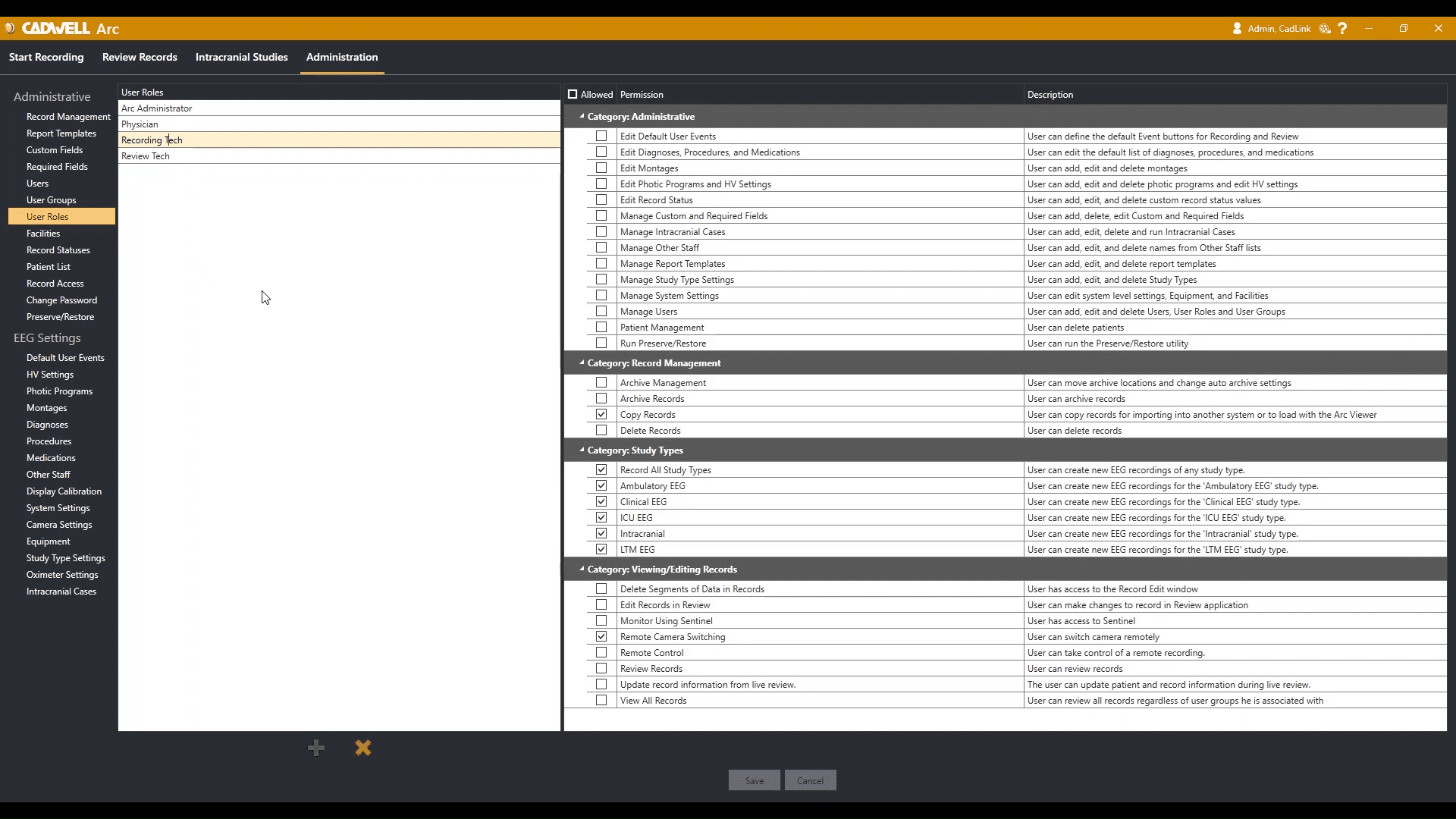
Task: Uncheck Remote Camera Switching permission
Action: pyautogui.click(x=601, y=637)
